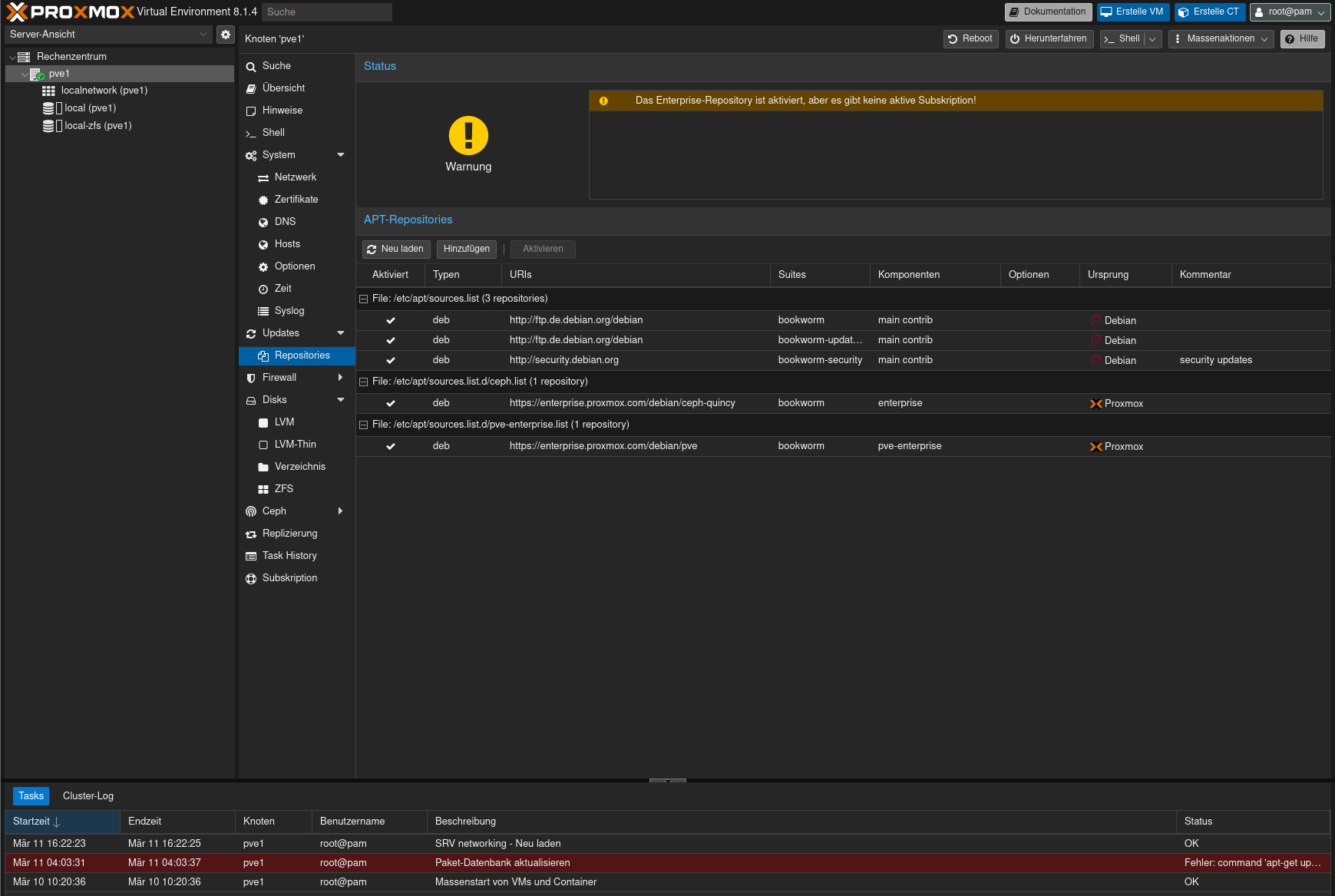Open Subskription via the support icon
This screenshot has width=1335, height=896.
coord(251,579)
